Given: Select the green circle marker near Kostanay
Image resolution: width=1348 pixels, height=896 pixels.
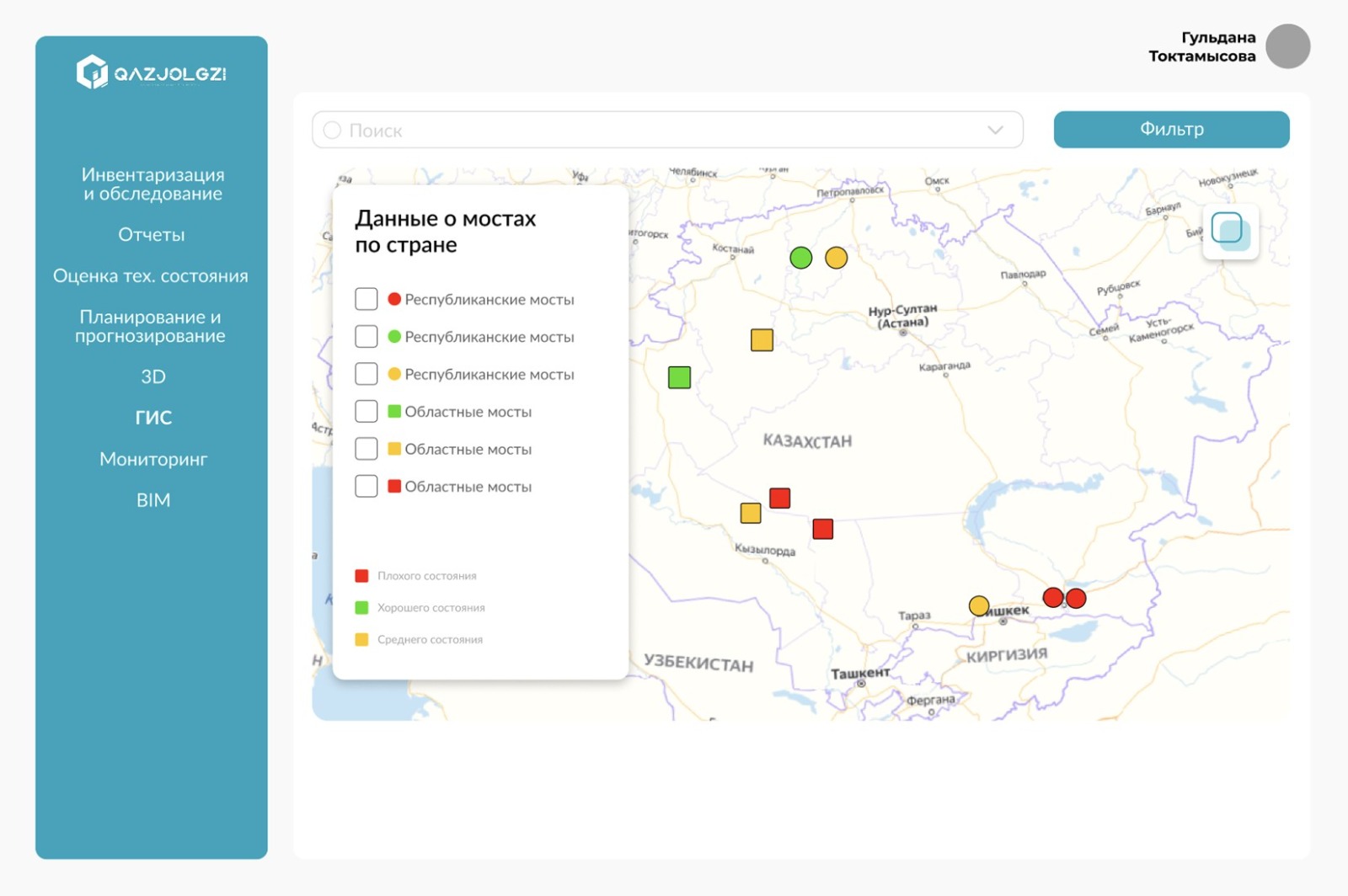Looking at the screenshot, I should 801,258.
